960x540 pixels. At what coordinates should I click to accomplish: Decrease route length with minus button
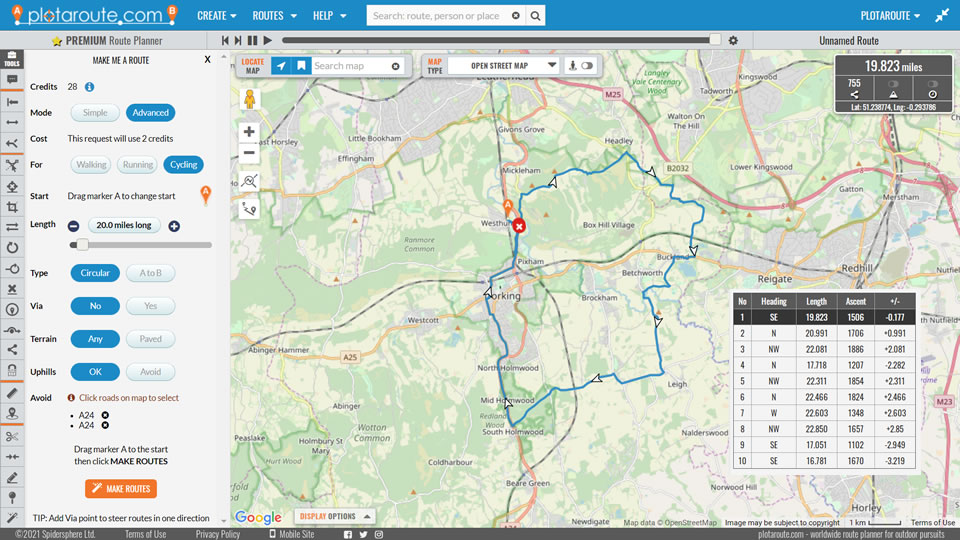tap(73, 227)
